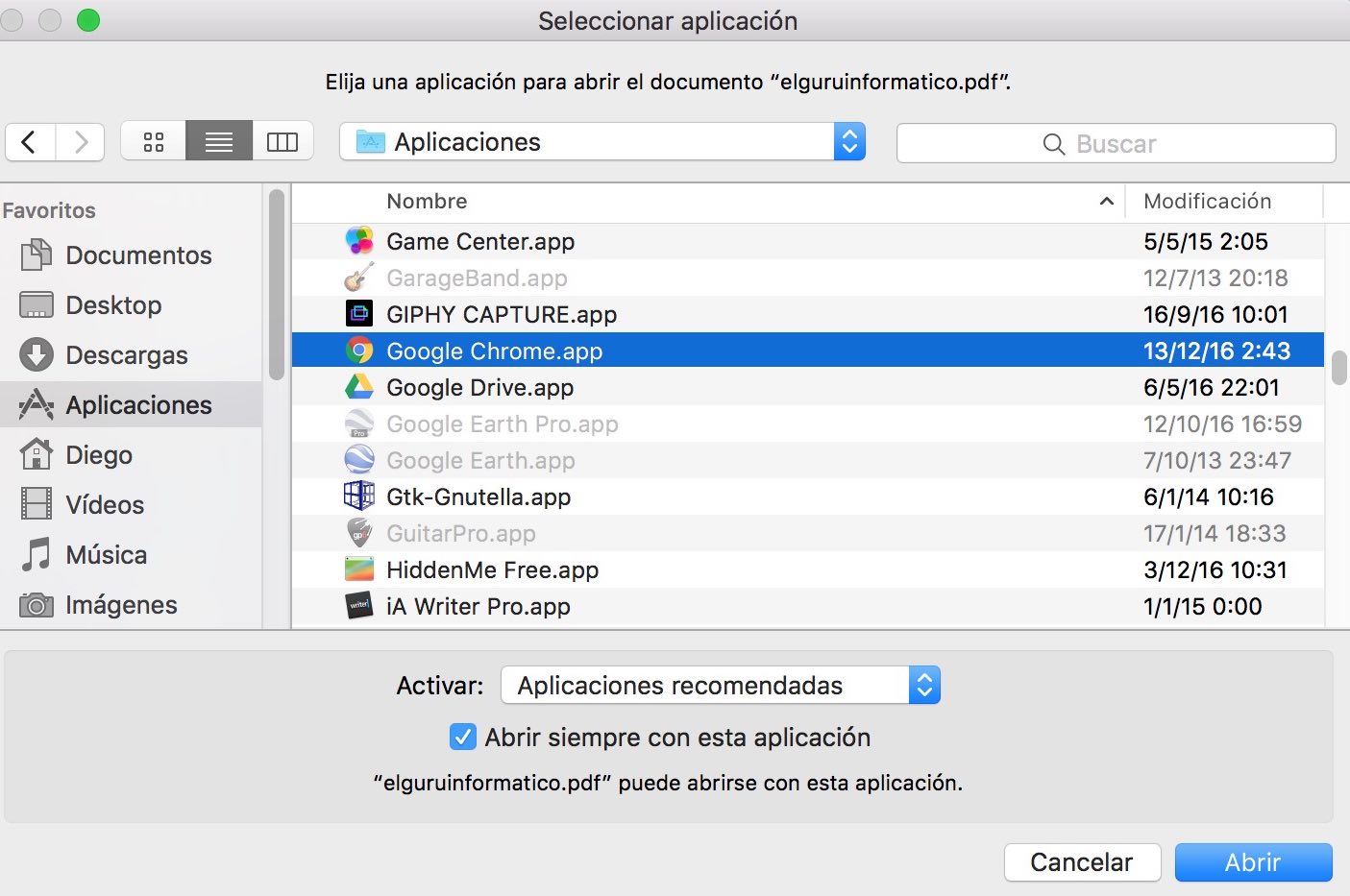This screenshot has height=896, width=1350.
Task: Click the GarageBand guitar icon
Action: [x=359, y=278]
